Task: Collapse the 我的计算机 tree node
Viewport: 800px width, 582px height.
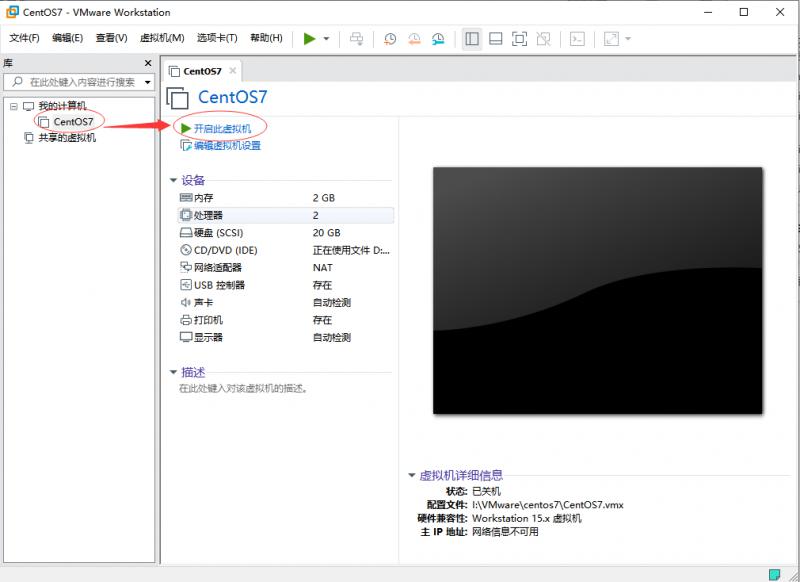Action: pyautogui.click(x=14, y=106)
